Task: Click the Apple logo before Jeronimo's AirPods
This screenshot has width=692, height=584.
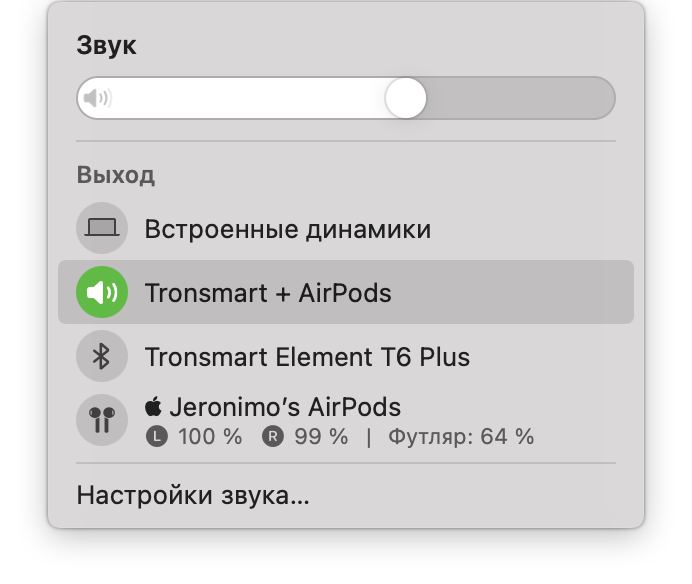Action: click(x=153, y=407)
